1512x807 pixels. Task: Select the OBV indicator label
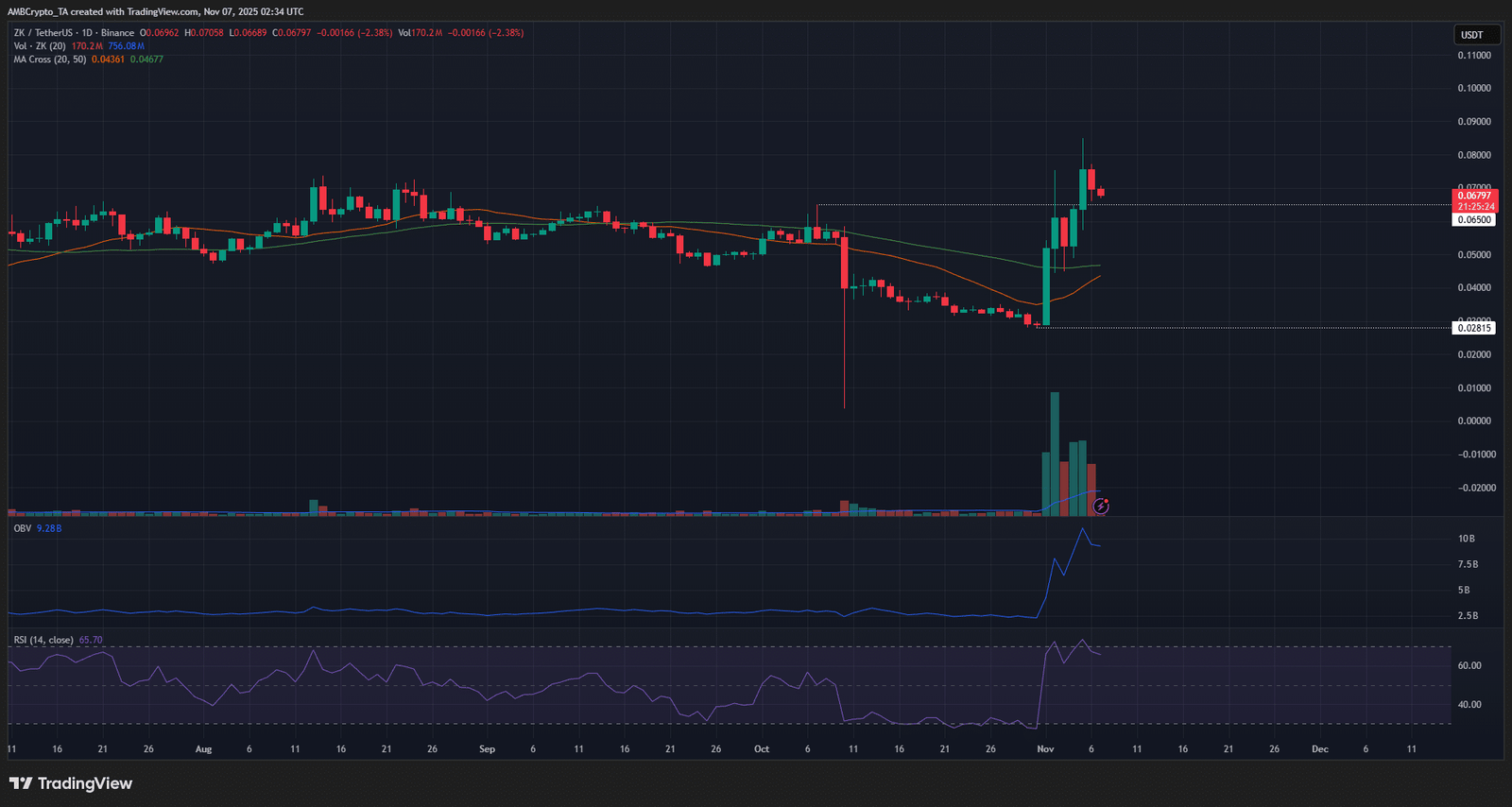click(x=23, y=528)
